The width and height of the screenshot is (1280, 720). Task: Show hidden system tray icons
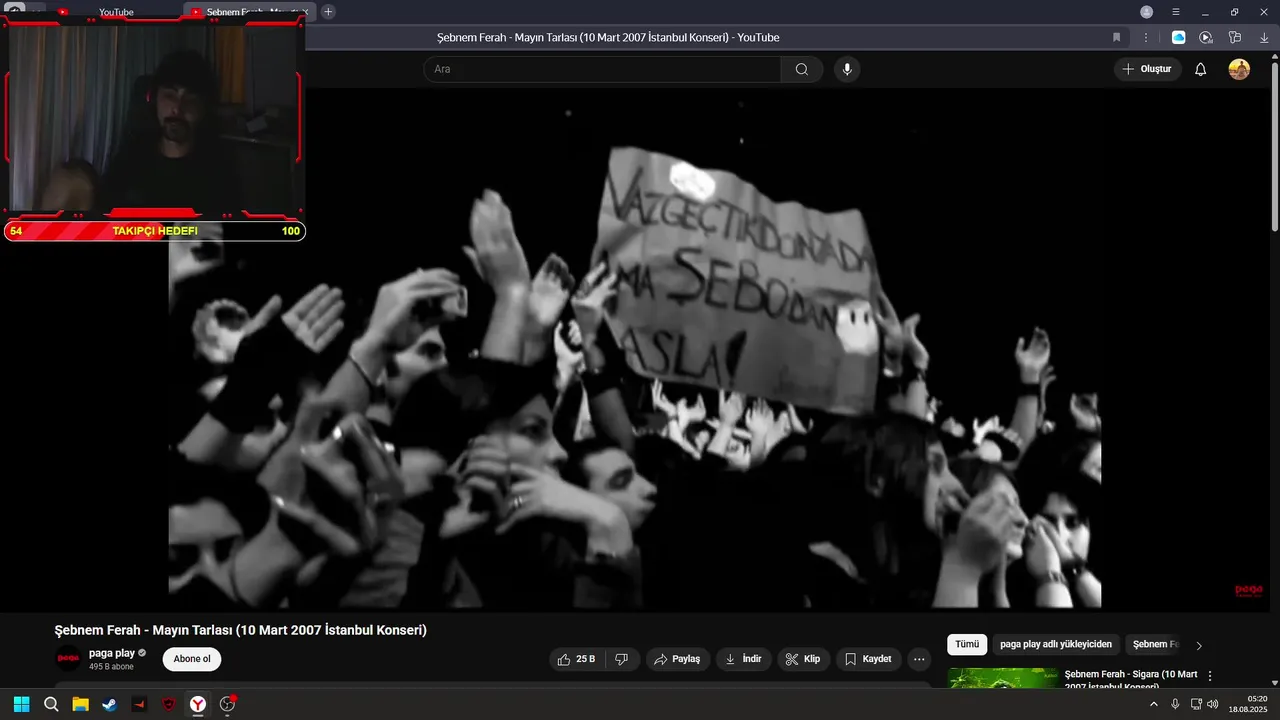(x=1153, y=704)
